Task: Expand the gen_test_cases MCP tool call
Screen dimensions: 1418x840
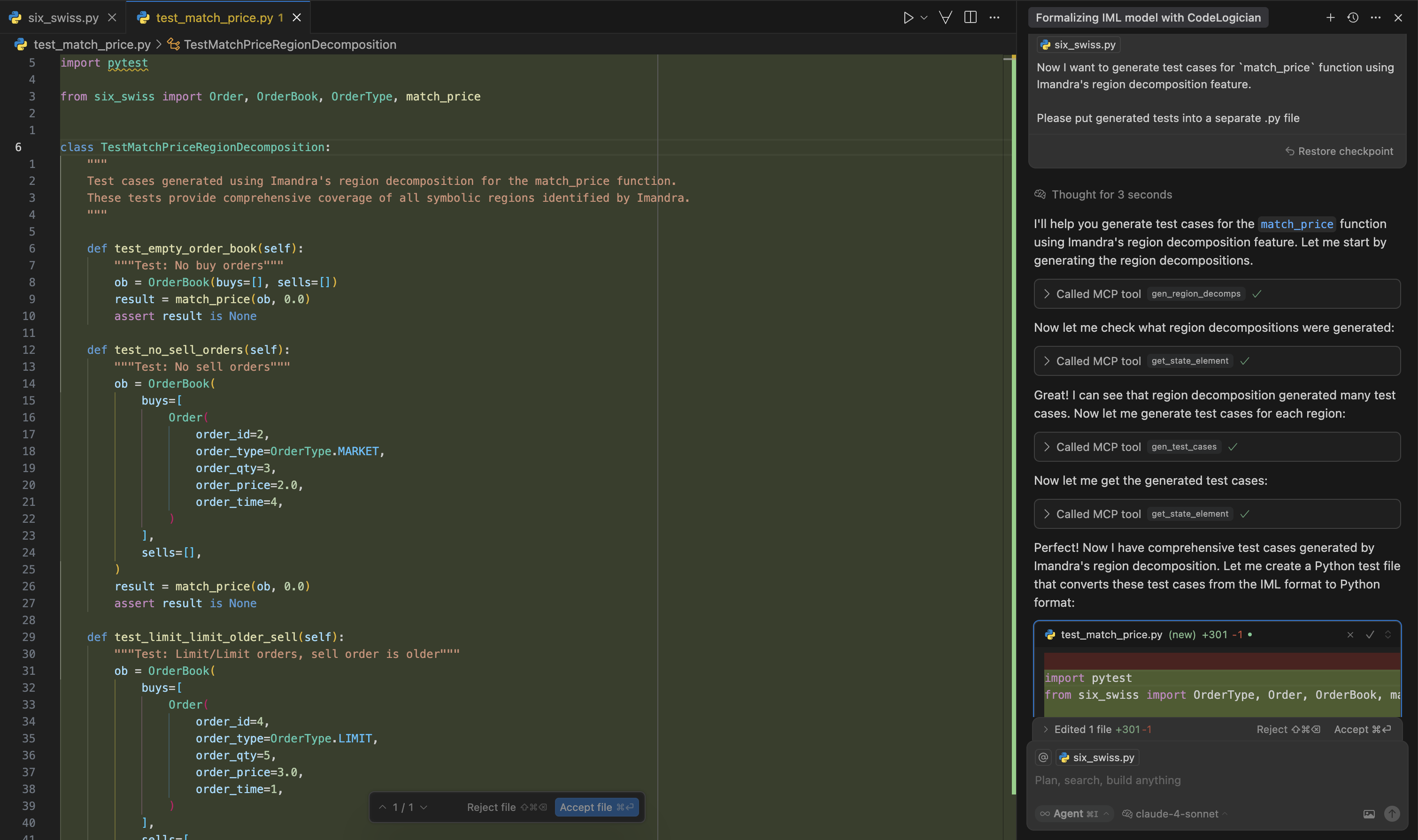Action: (1047, 447)
